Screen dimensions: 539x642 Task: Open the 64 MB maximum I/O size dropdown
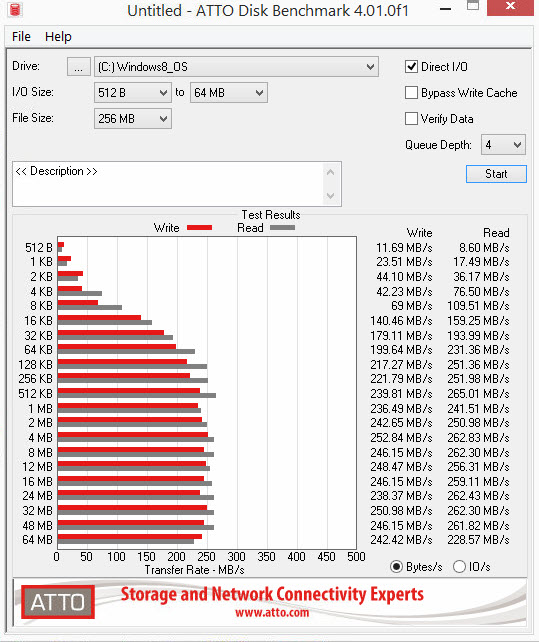pyautogui.click(x=229, y=93)
